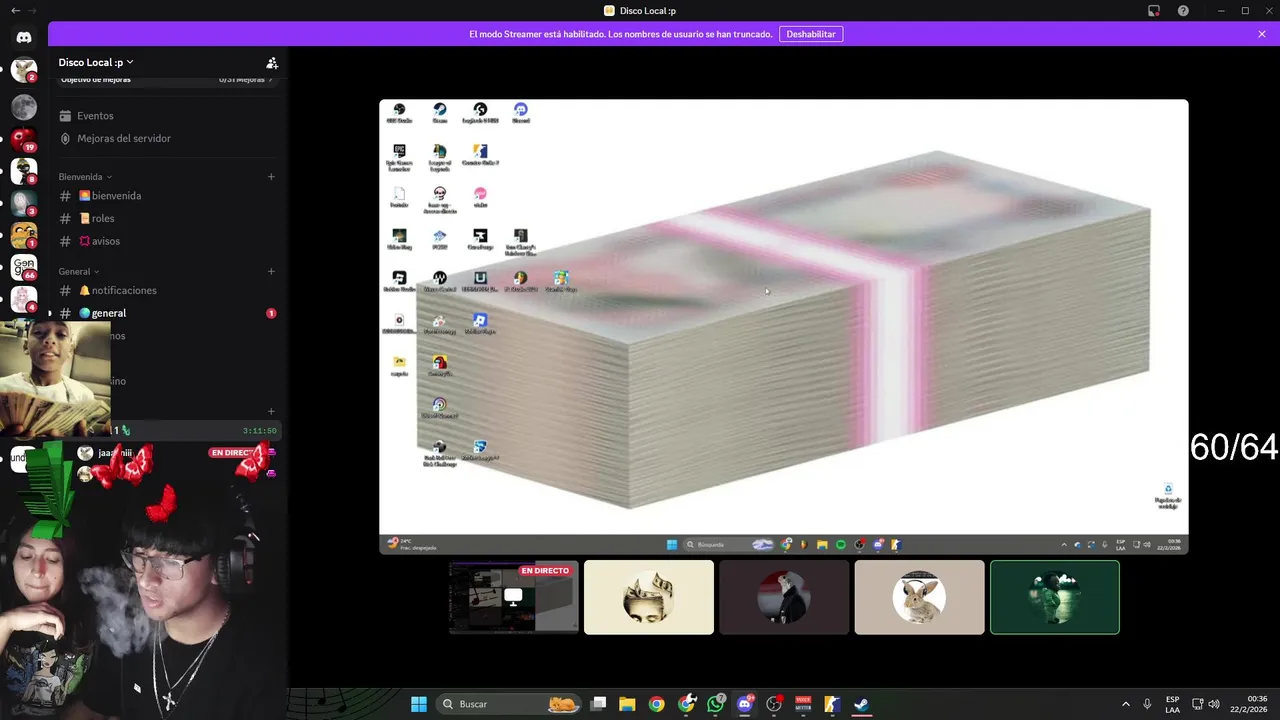Click the Recycle Bin in shared screen
The height and width of the screenshot is (720, 1280).
tap(1168, 496)
